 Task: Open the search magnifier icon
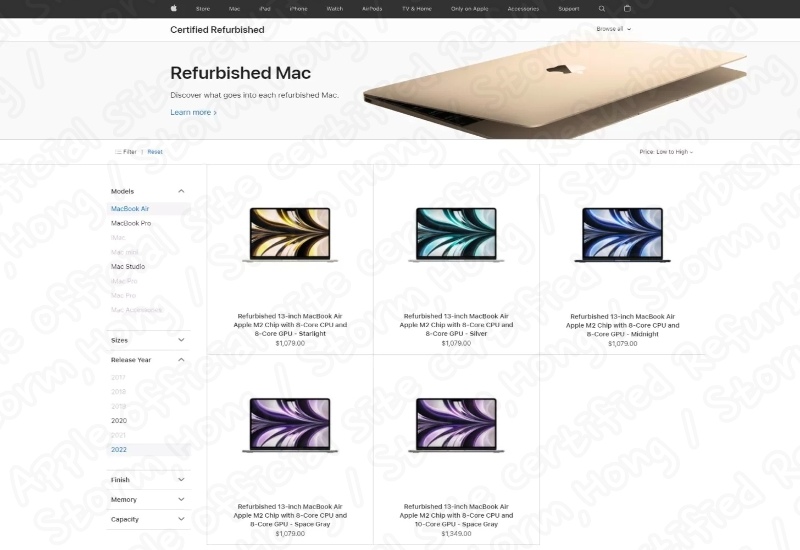pos(602,9)
